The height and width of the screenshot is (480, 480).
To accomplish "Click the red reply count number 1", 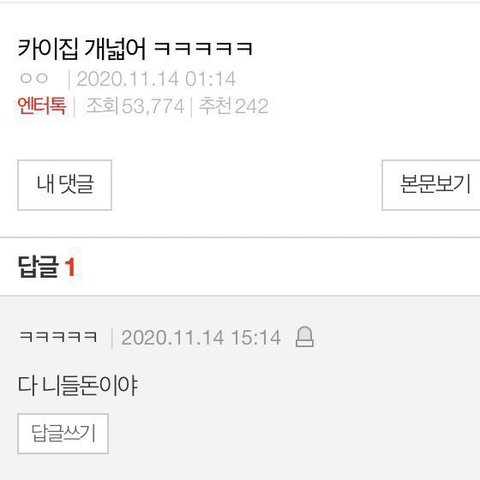I will click(70, 267).
